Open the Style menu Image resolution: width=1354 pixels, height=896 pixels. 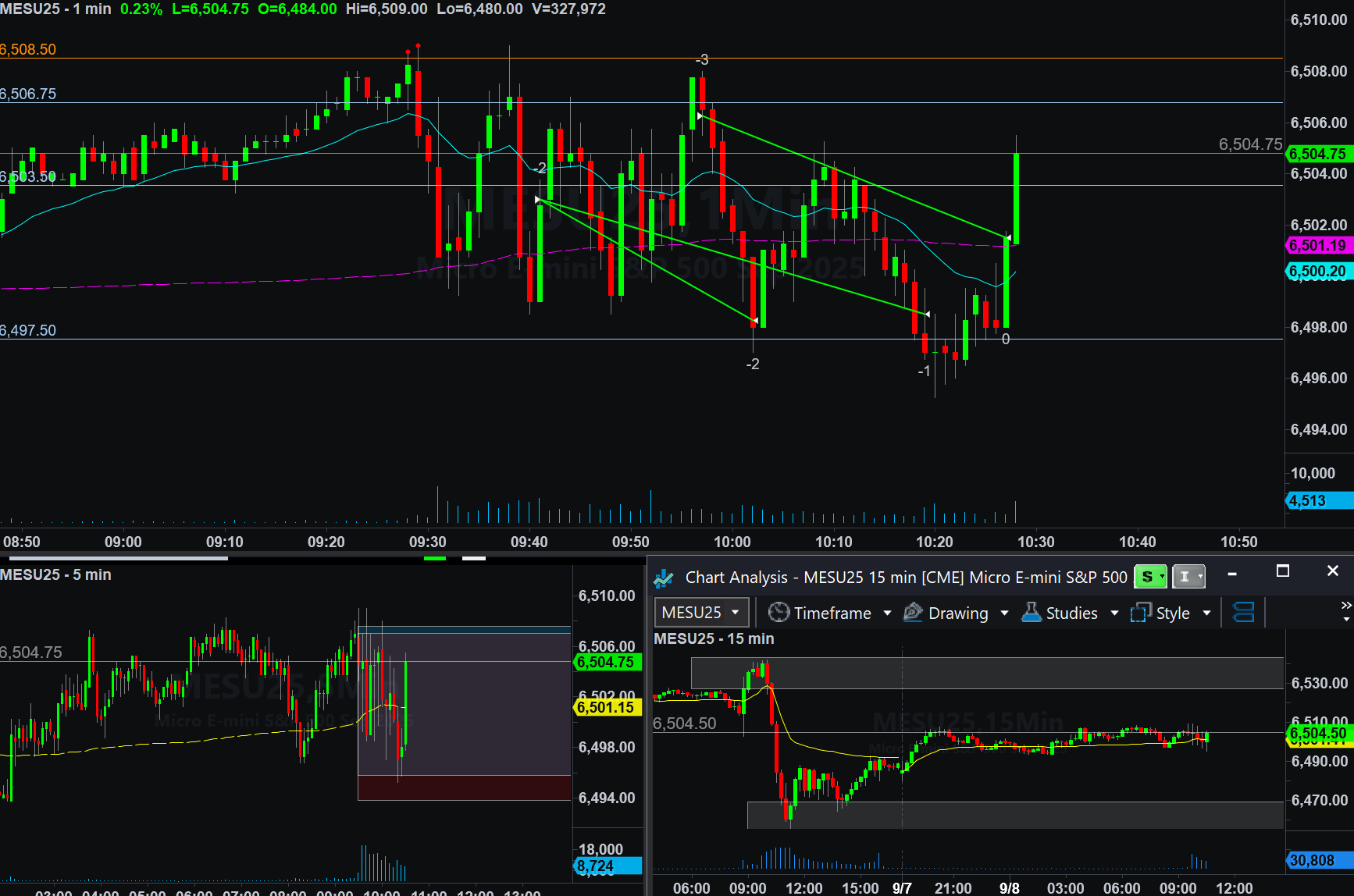[1172, 613]
